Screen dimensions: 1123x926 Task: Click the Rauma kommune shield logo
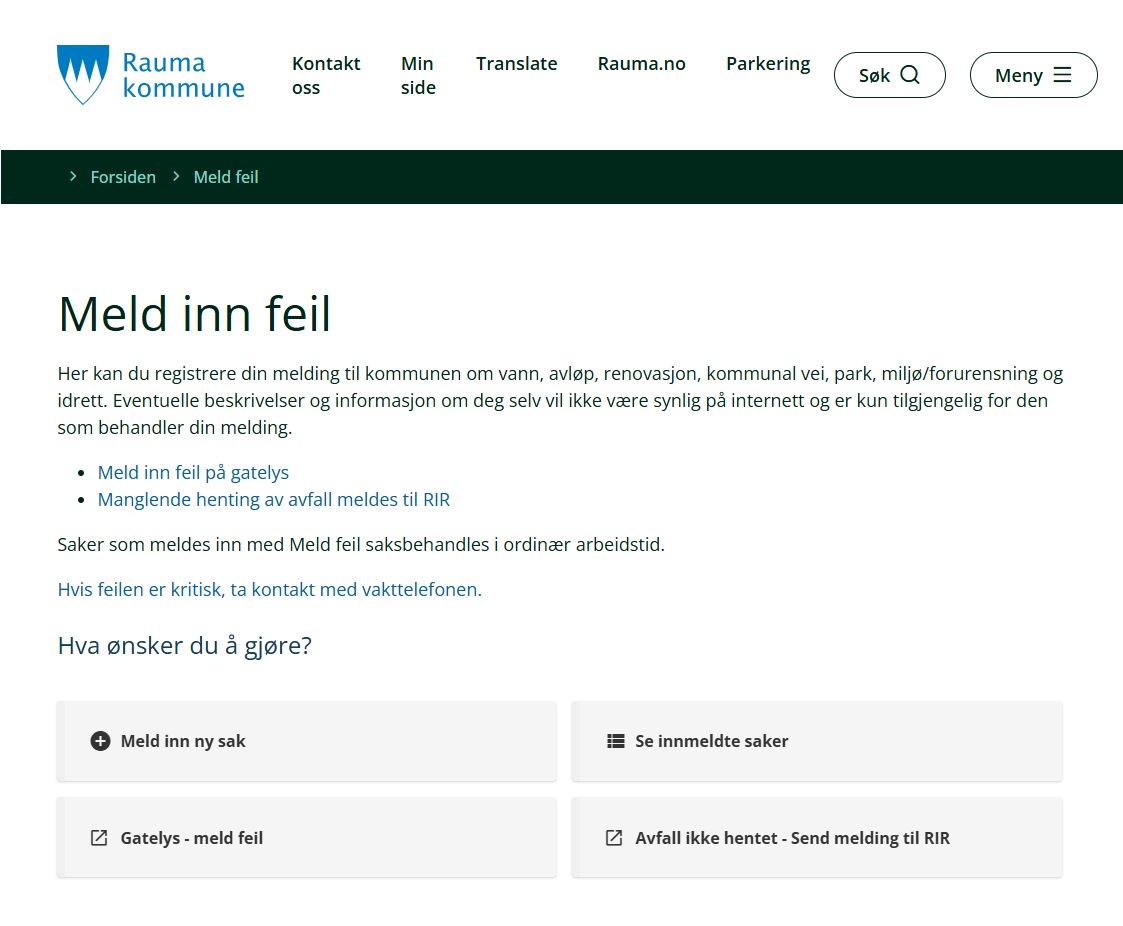click(x=82, y=75)
